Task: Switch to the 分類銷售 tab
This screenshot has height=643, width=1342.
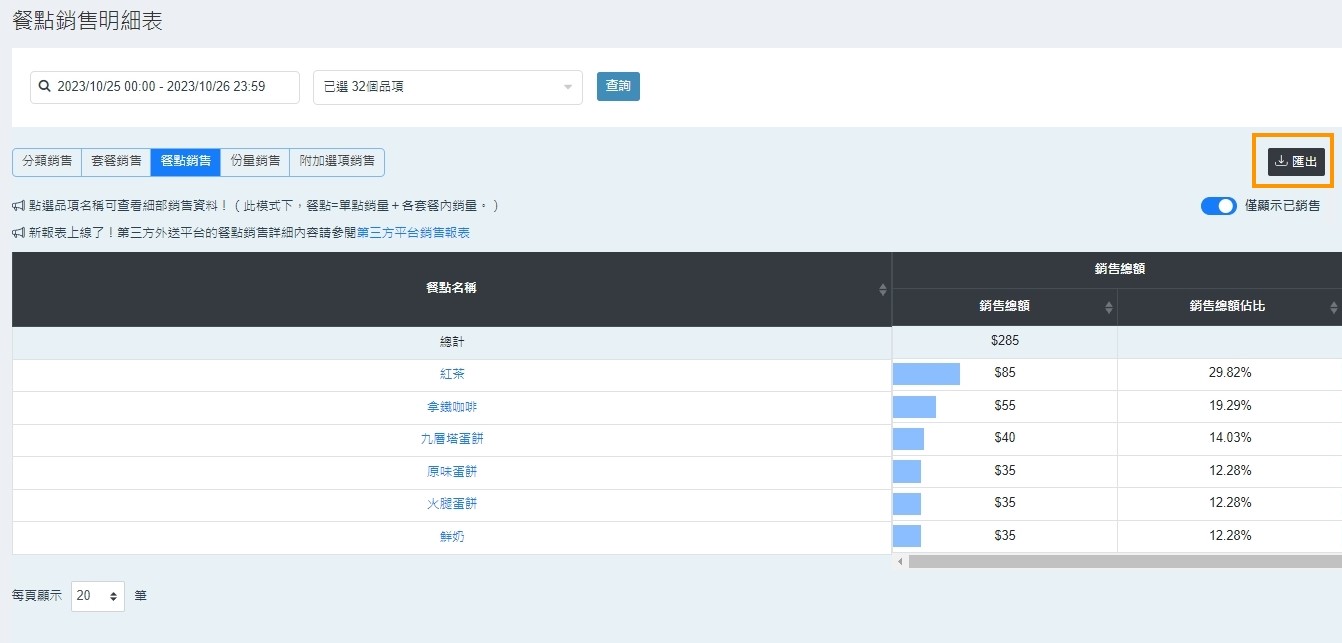Action: pyautogui.click(x=47, y=161)
